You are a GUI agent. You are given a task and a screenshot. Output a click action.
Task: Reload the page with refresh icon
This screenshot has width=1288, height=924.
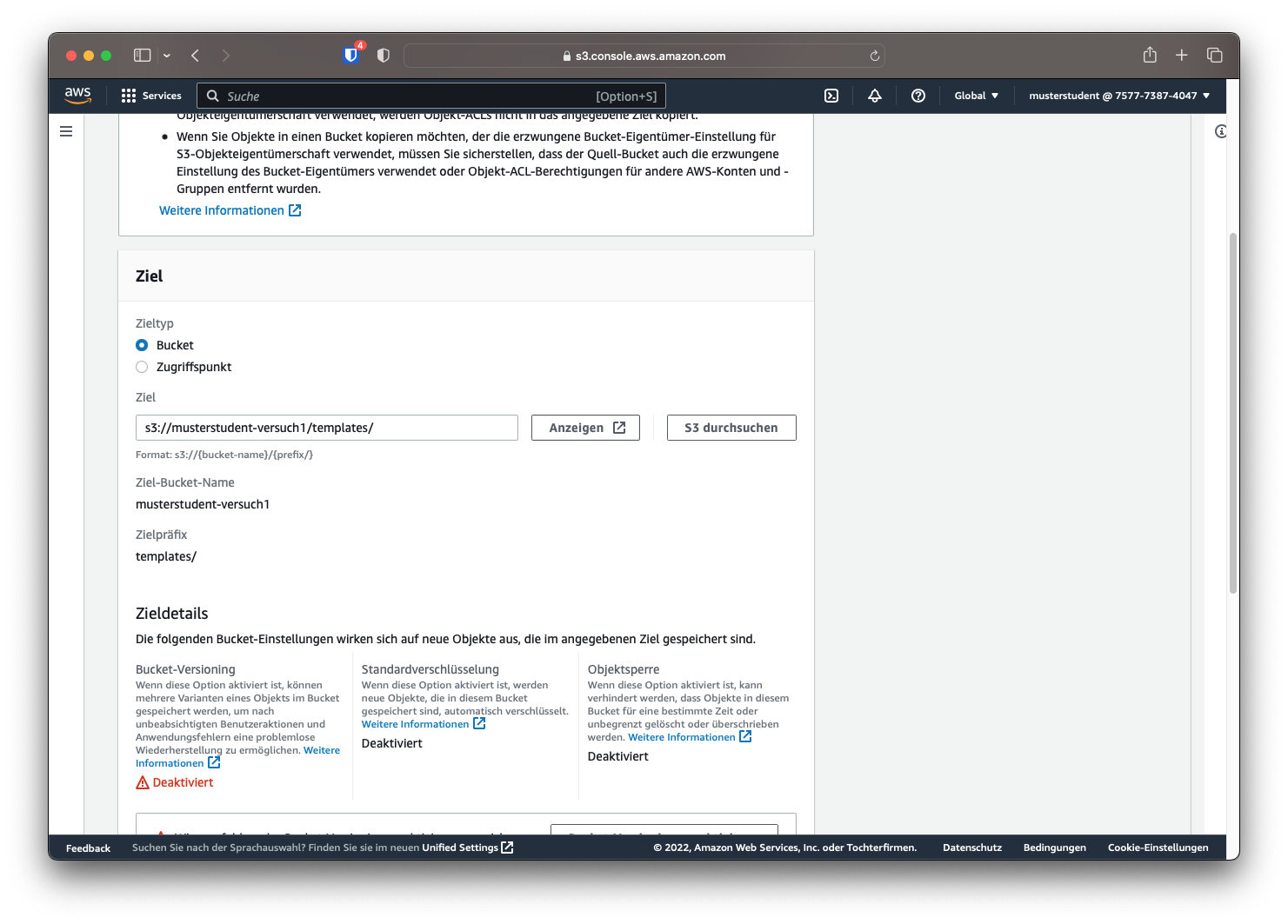875,56
